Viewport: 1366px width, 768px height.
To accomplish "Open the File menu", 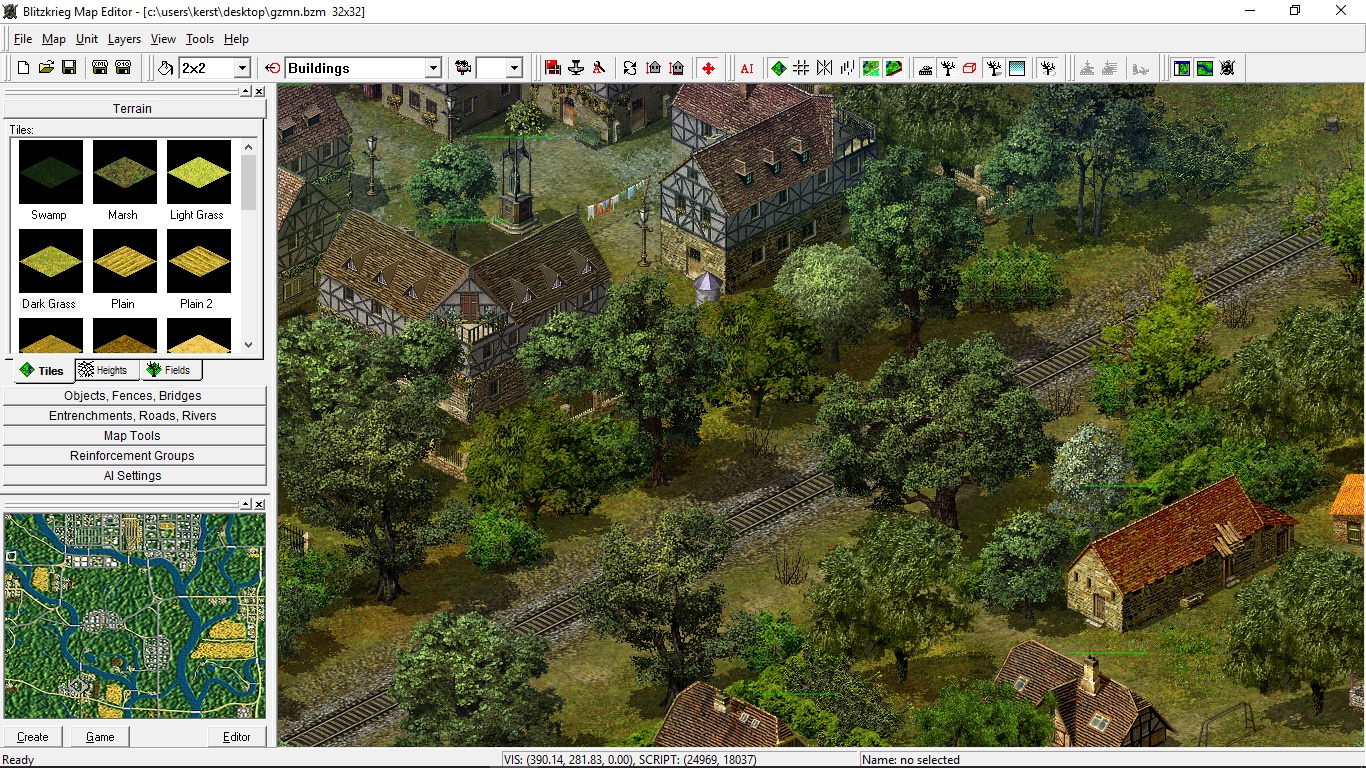I will [23, 39].
